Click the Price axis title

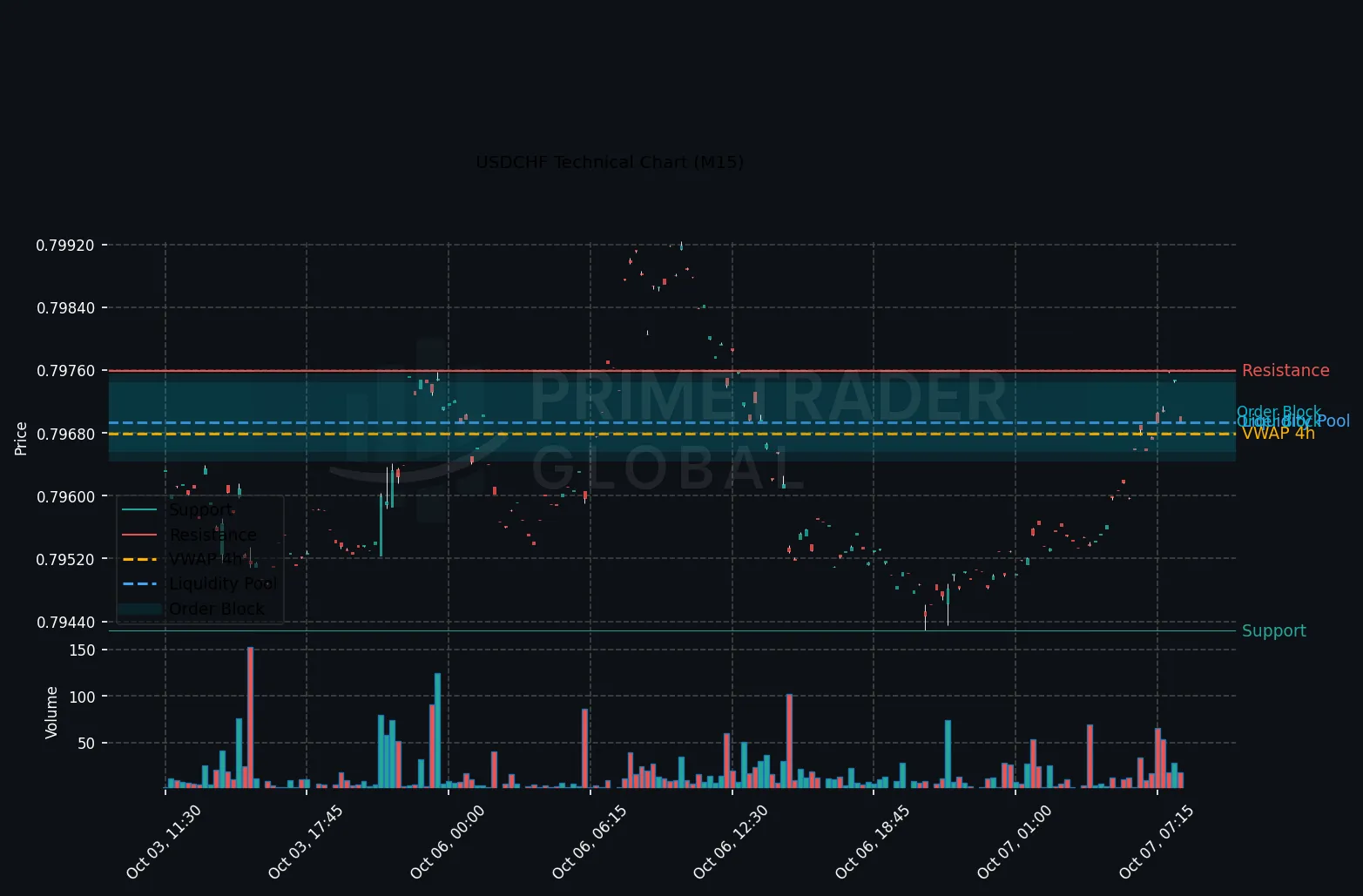(x=21, y=439)
